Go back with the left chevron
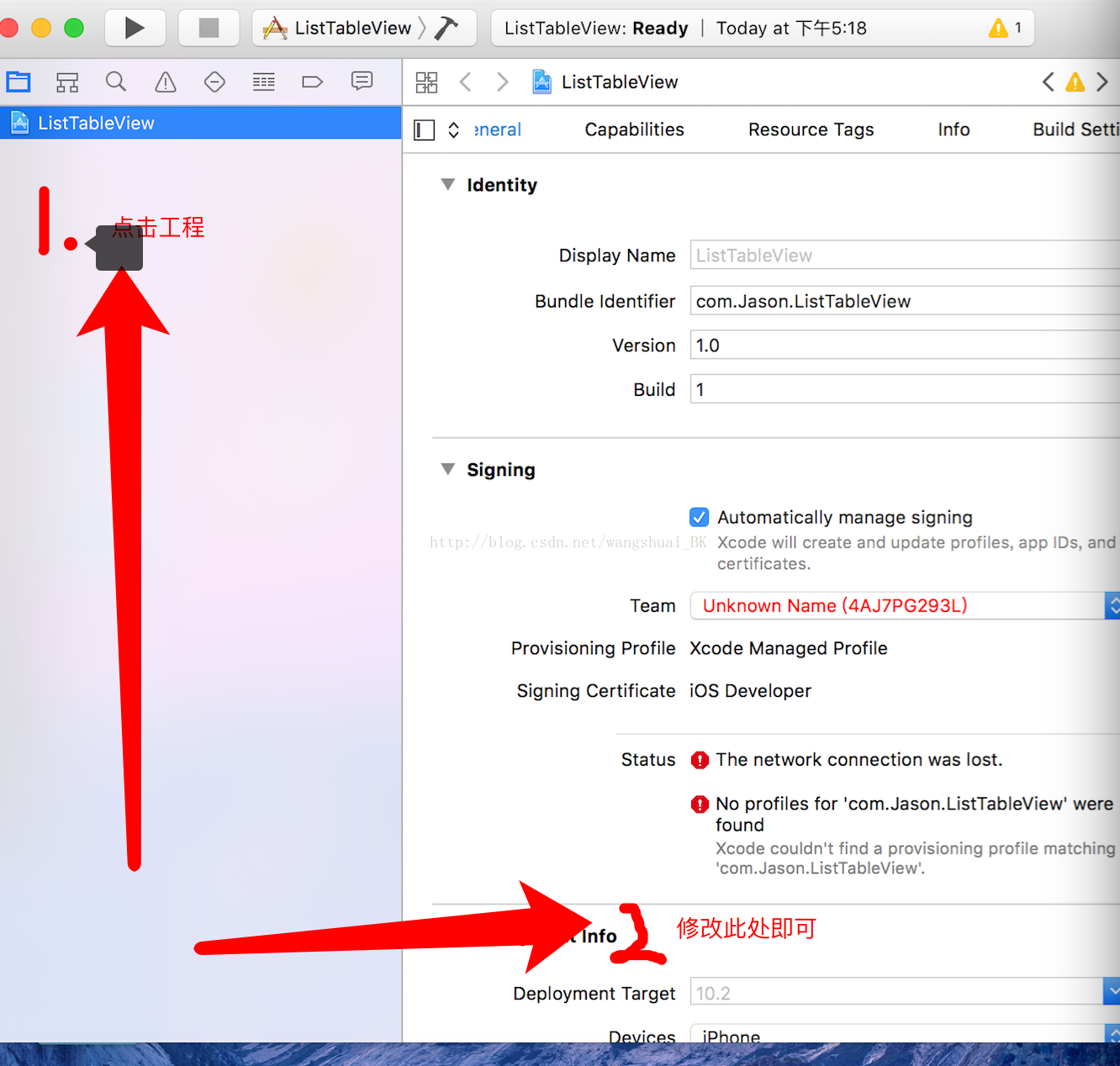 pyautogui.click(x=465, y=82)
